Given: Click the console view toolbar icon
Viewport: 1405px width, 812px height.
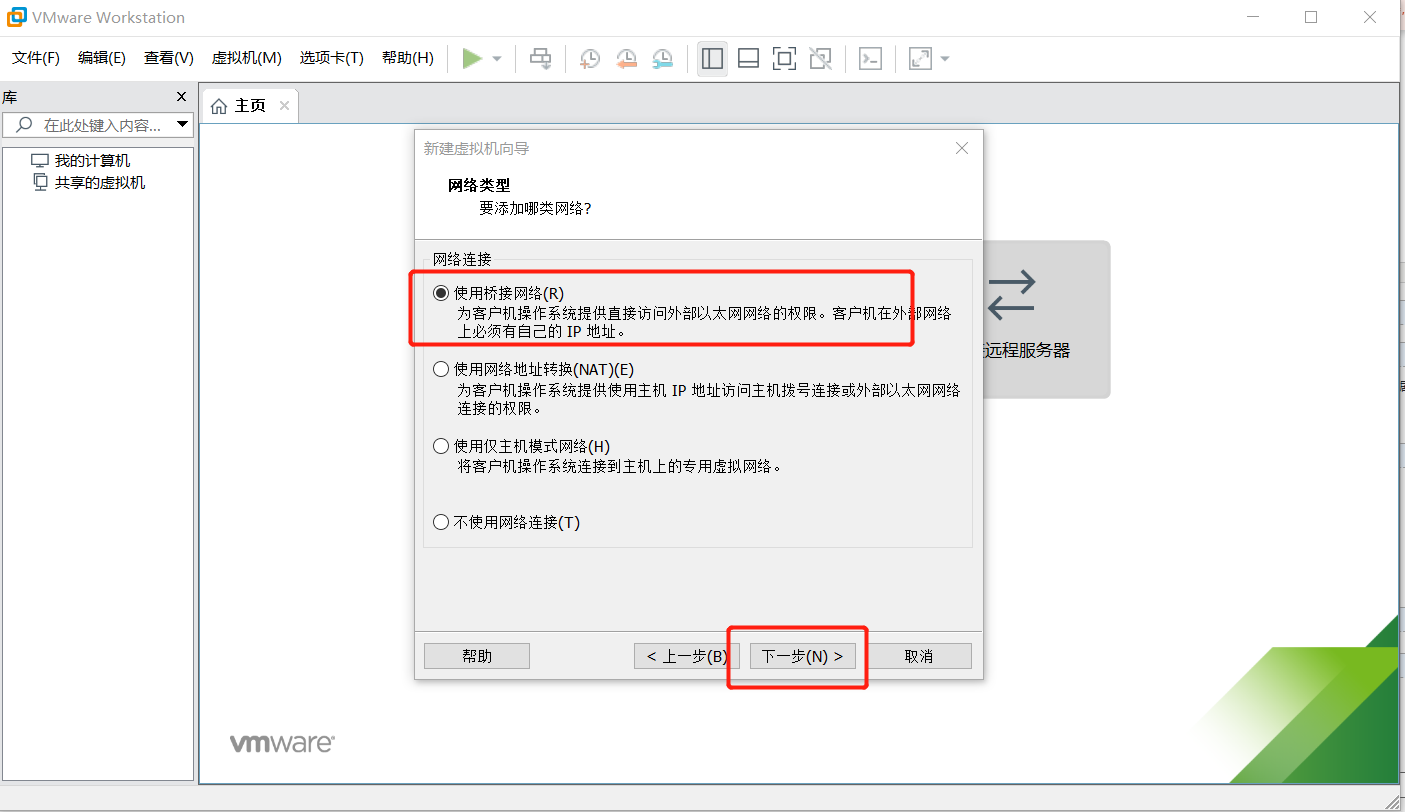Looking at the screenshot, I should (871, 59).
